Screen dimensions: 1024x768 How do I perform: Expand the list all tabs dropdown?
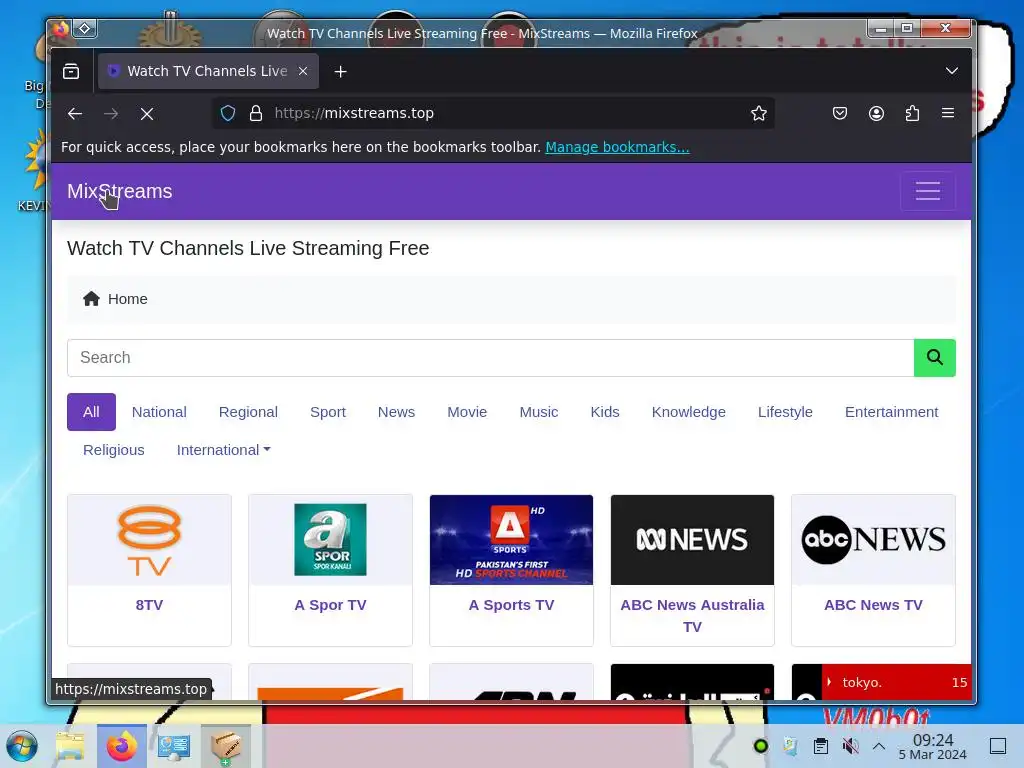(952, 71)
